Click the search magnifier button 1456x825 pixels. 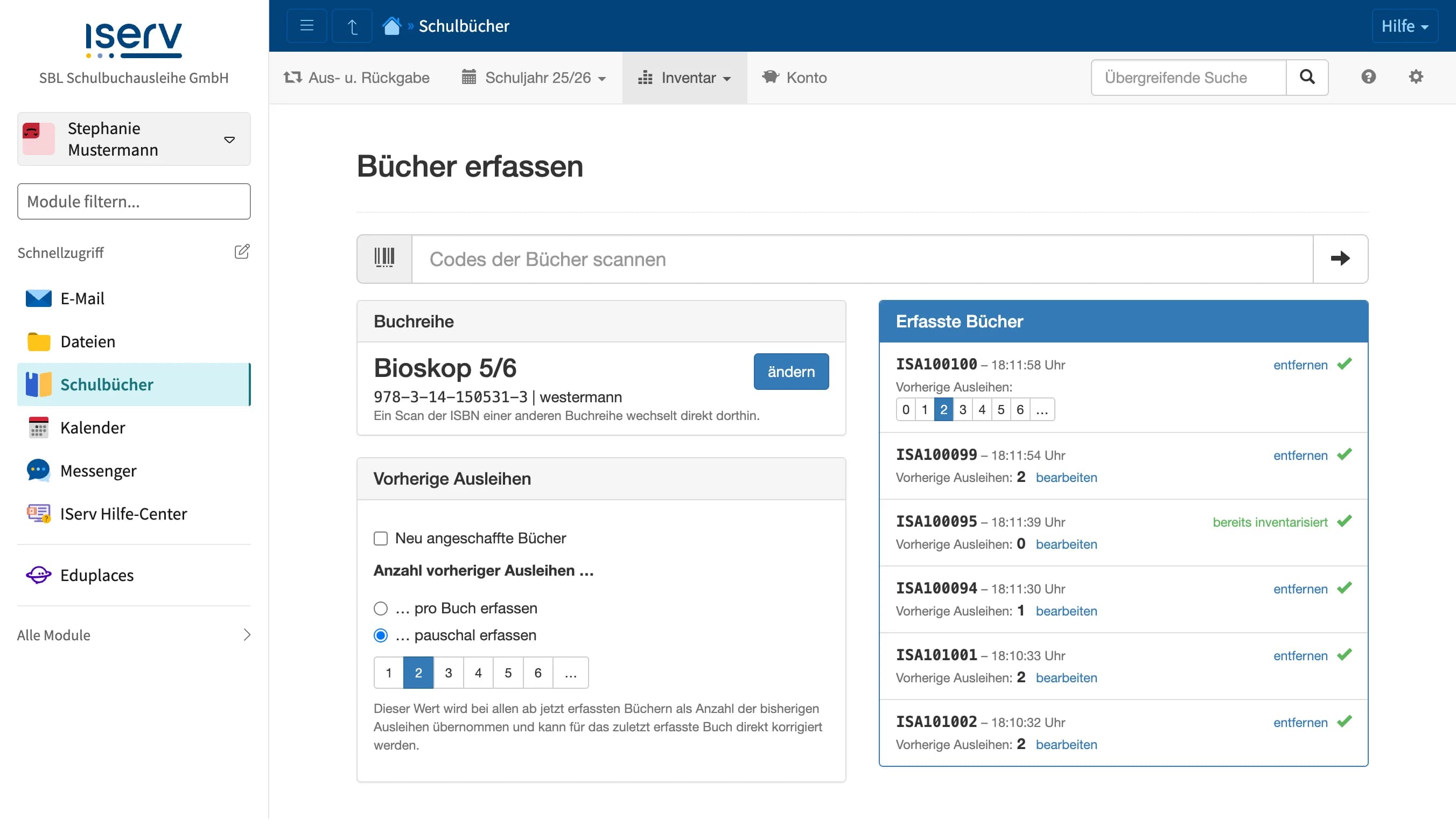1307,78
